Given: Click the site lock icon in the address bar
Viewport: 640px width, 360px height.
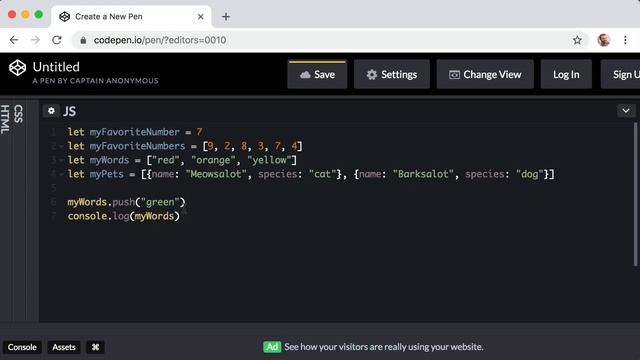Looking at the screenshot, I should click(x=83, y=40).
